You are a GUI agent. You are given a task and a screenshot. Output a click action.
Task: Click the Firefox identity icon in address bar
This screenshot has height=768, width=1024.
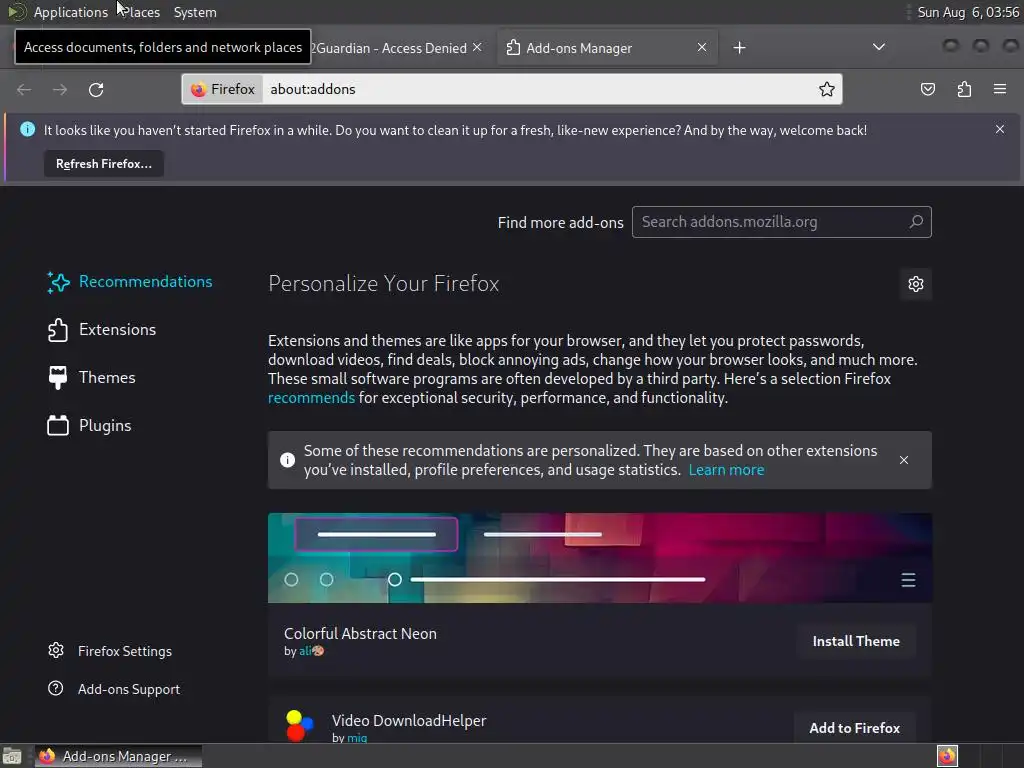tap(223, 89)
